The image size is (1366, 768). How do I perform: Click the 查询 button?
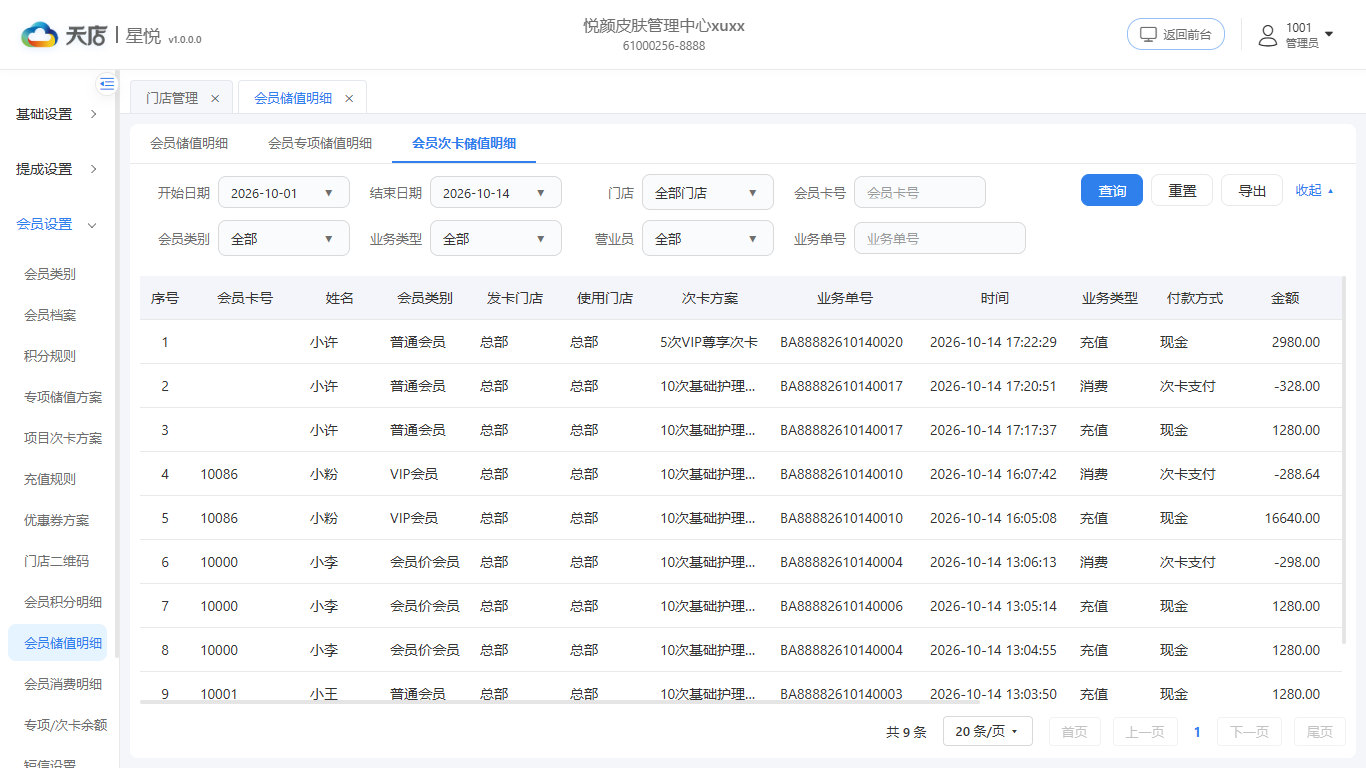[x=1112, y=190]
